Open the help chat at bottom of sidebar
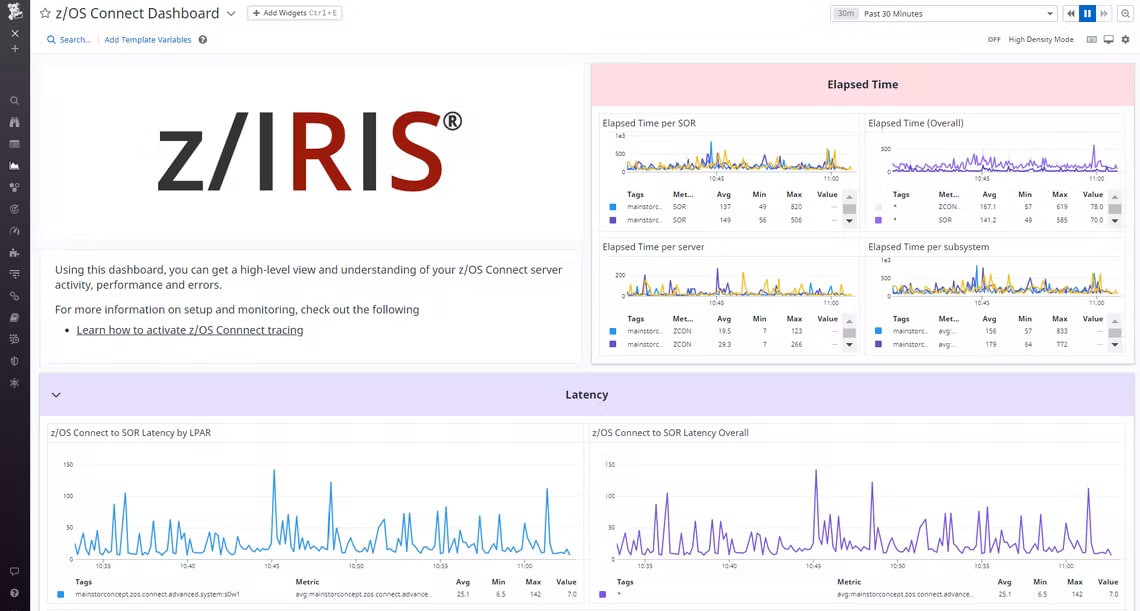Viewport: 1140px width, 611px height. tap(14, 570)
